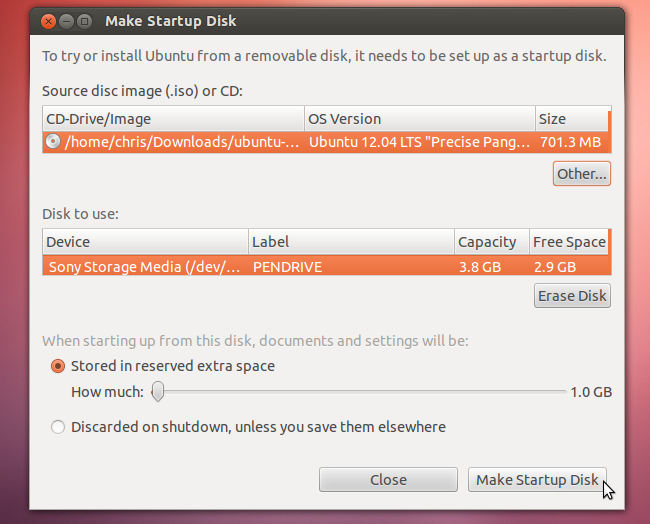Sort disks by Capacity column header

click(x=489, y=242)
